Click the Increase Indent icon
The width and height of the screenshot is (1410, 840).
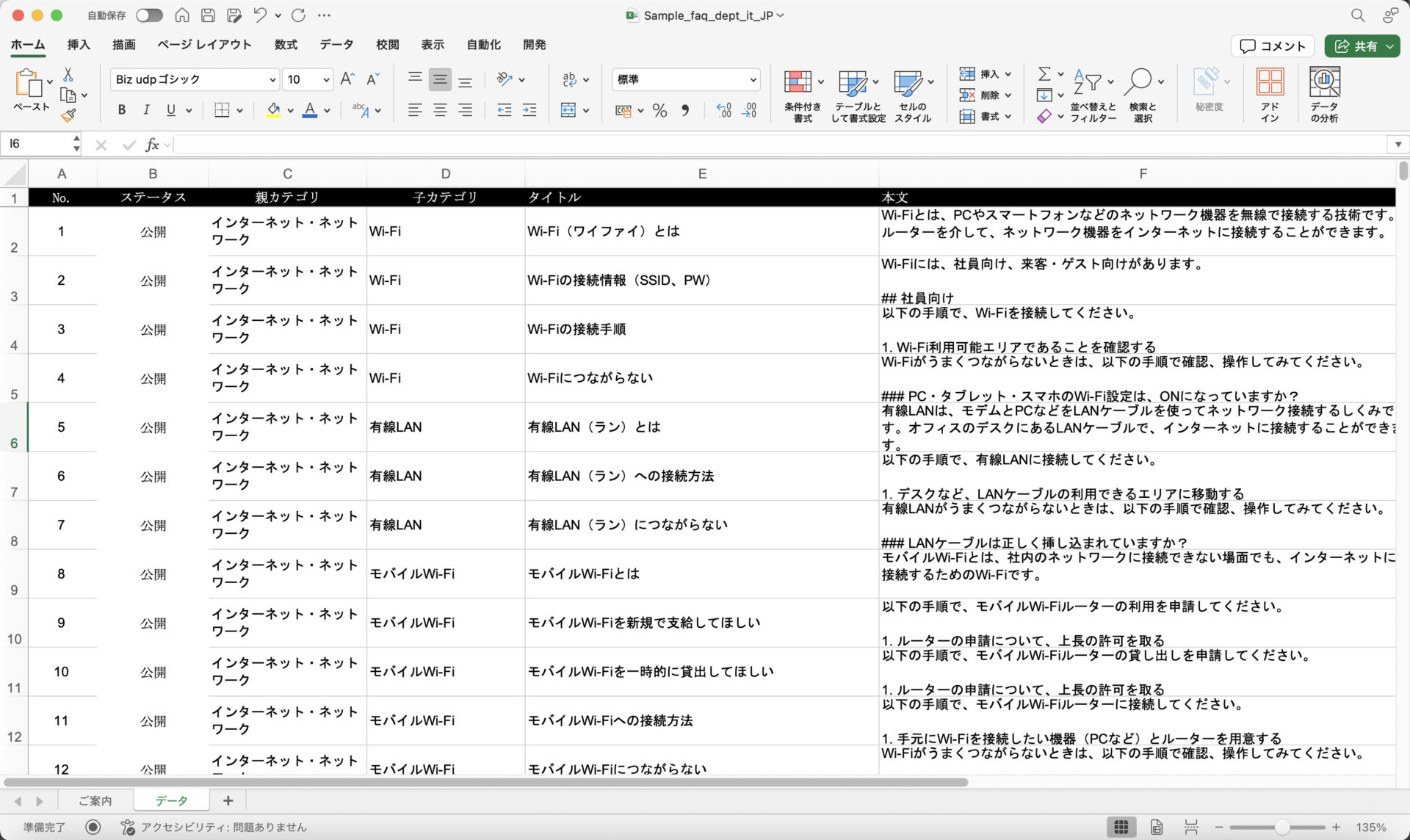pos(529,110)
